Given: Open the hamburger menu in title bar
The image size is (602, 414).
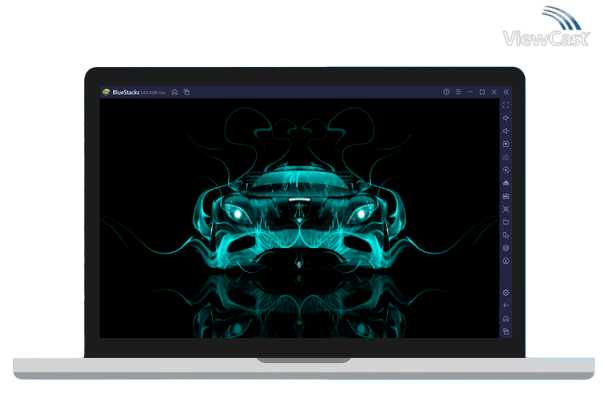Looking at the screenshot, I should point(458,92).
